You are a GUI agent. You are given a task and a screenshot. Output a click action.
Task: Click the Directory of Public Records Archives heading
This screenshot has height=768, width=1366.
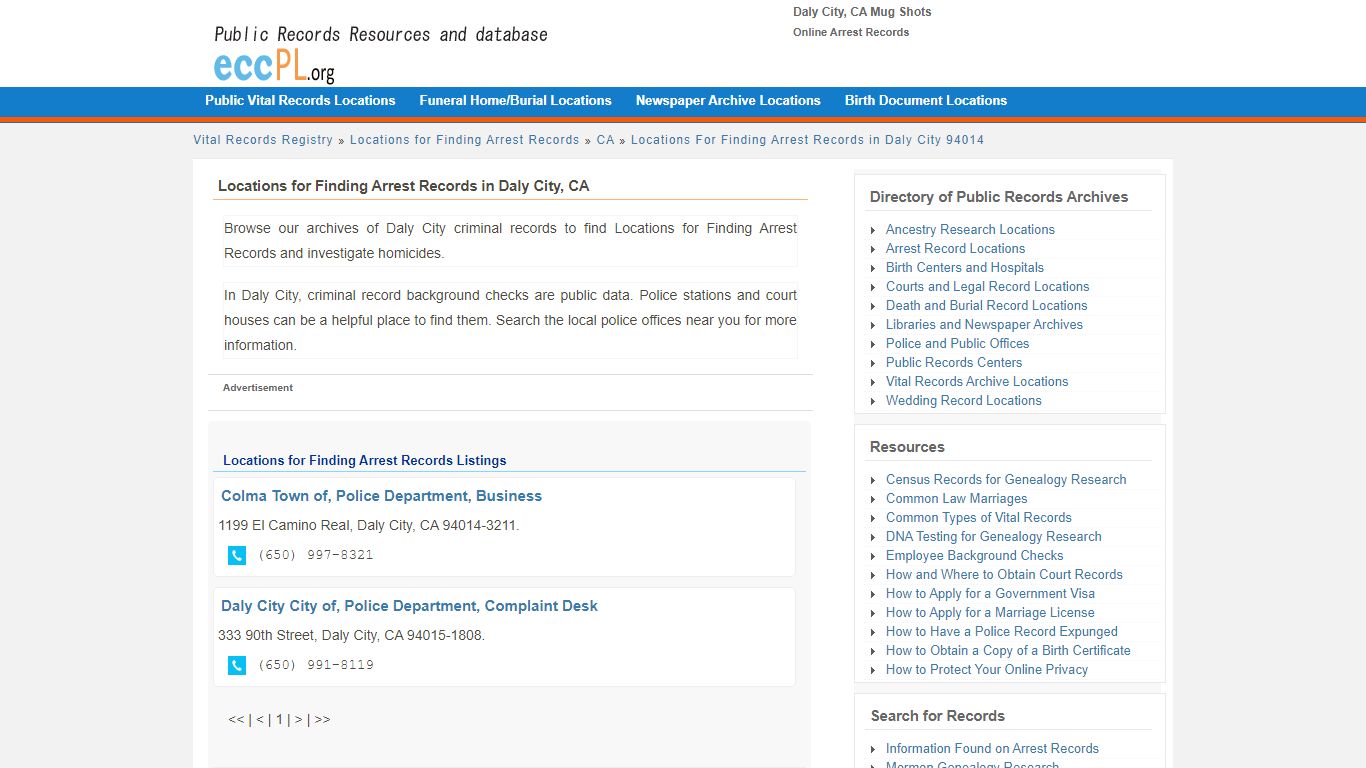tap(999, 197)
